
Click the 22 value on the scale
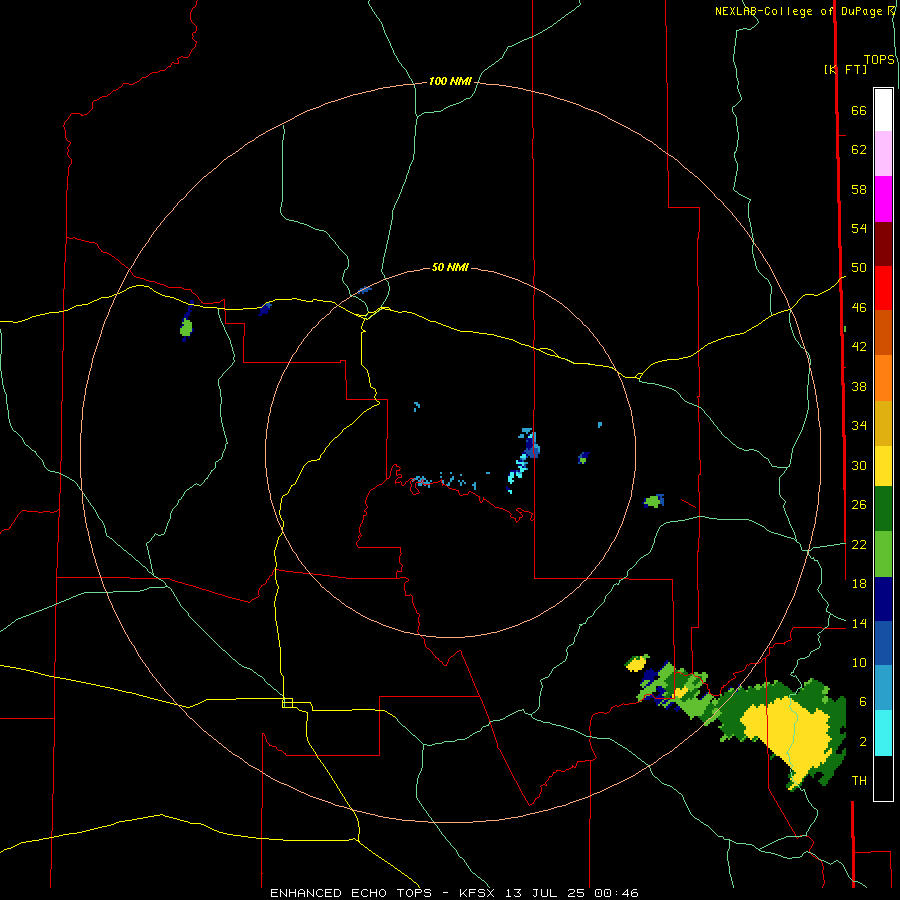(859, 544)
